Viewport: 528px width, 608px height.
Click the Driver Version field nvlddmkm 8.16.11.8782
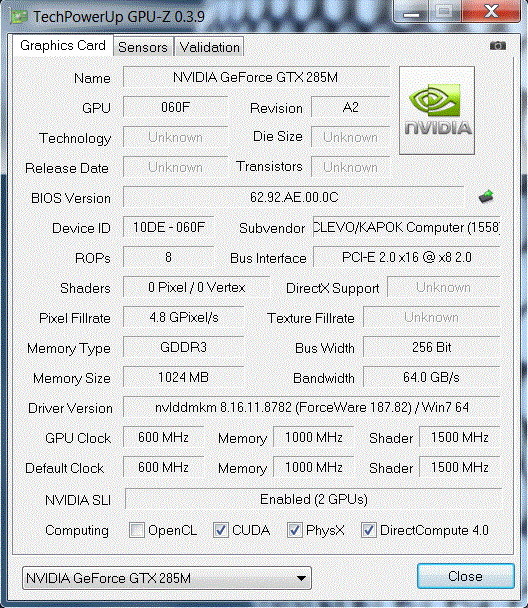pyautogui.click(x=312, y=407)
